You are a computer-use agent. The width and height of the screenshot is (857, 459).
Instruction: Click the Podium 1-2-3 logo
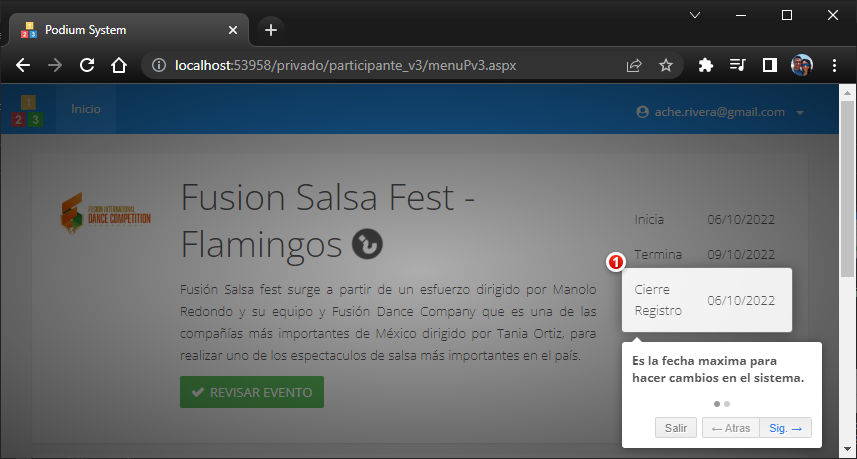pos(28,111)
